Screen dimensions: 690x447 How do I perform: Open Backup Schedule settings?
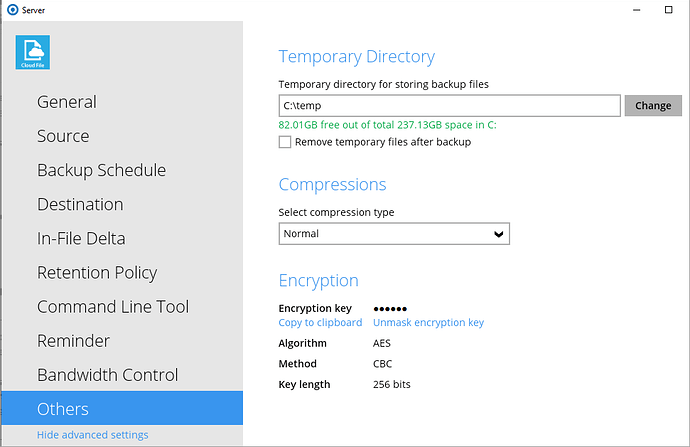pos(101,170)
